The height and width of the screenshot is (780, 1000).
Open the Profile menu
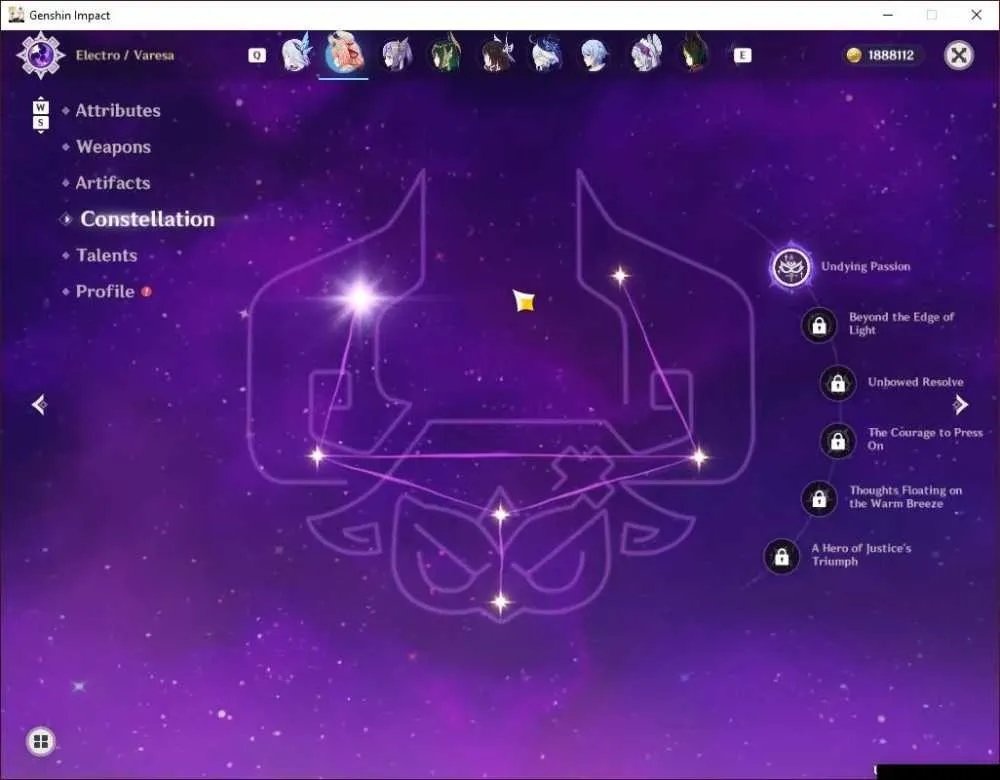(x=105, y=291)
